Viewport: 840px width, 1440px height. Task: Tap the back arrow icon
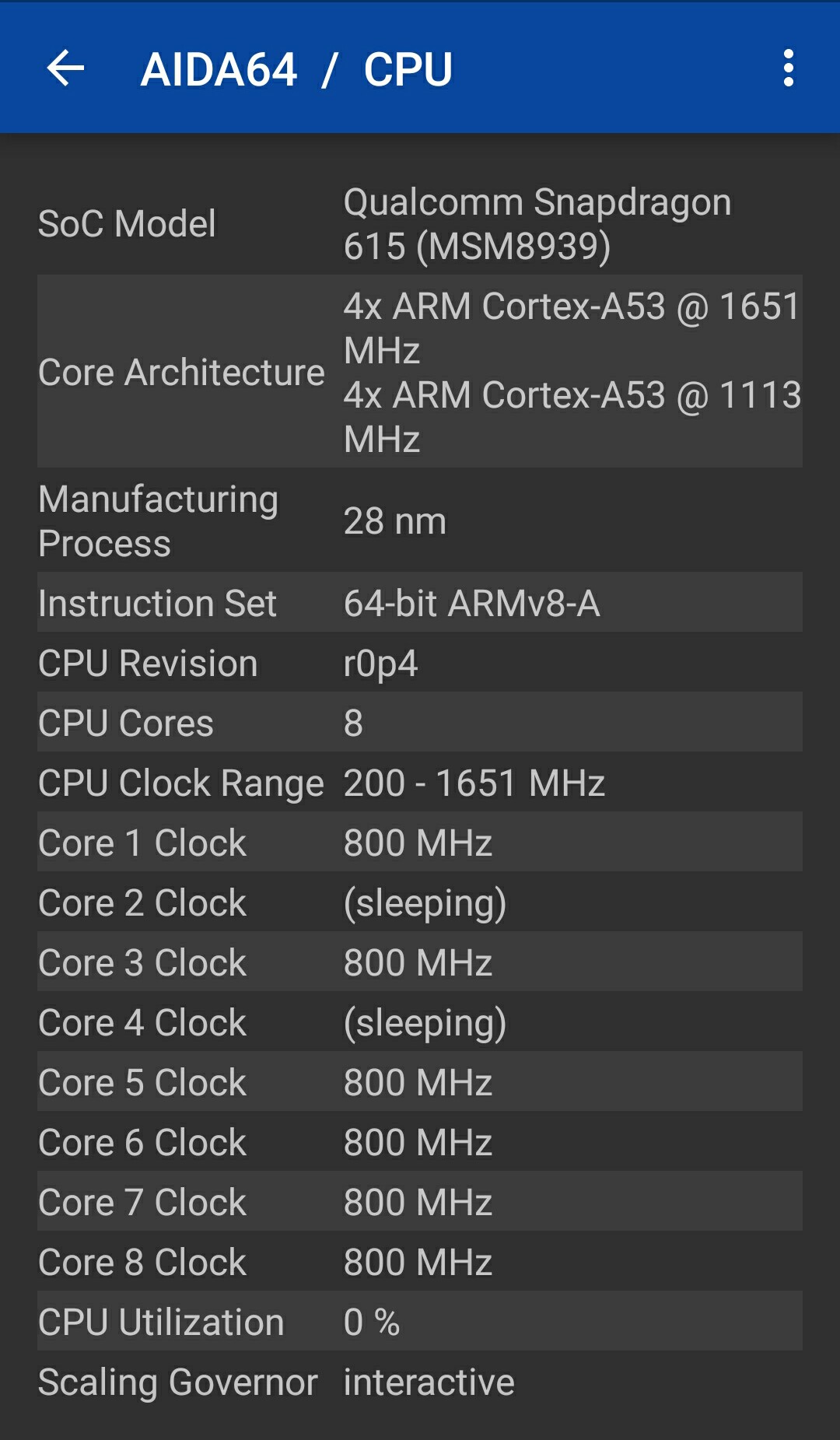pyautogui.click(x=65, y=68)
